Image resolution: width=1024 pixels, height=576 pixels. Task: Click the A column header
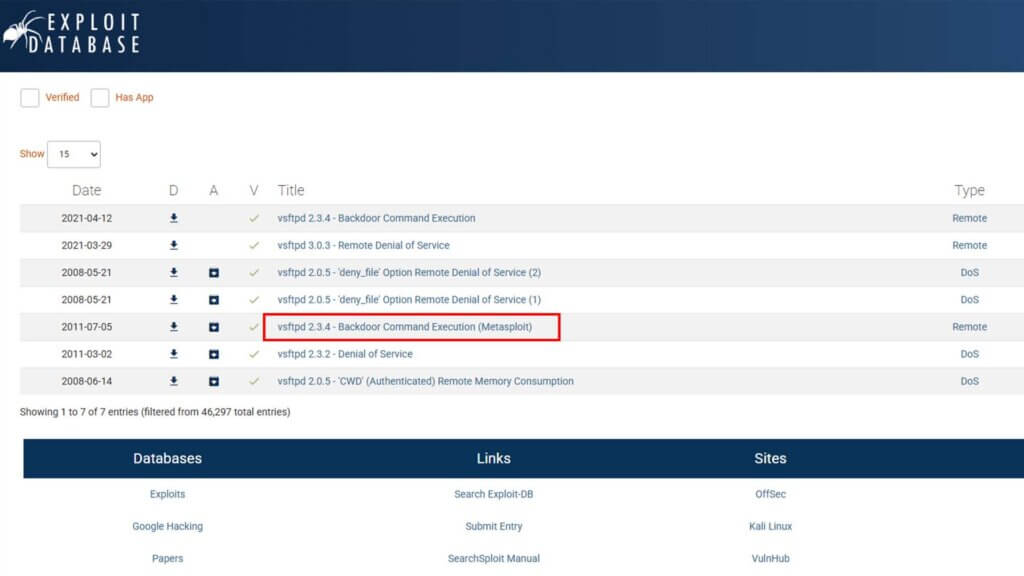coord(214,190)
